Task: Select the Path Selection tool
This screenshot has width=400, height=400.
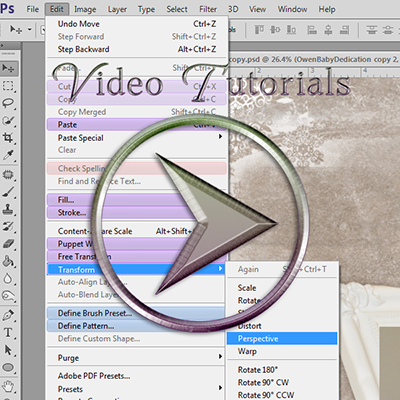Action: click(x=8, y=350)
